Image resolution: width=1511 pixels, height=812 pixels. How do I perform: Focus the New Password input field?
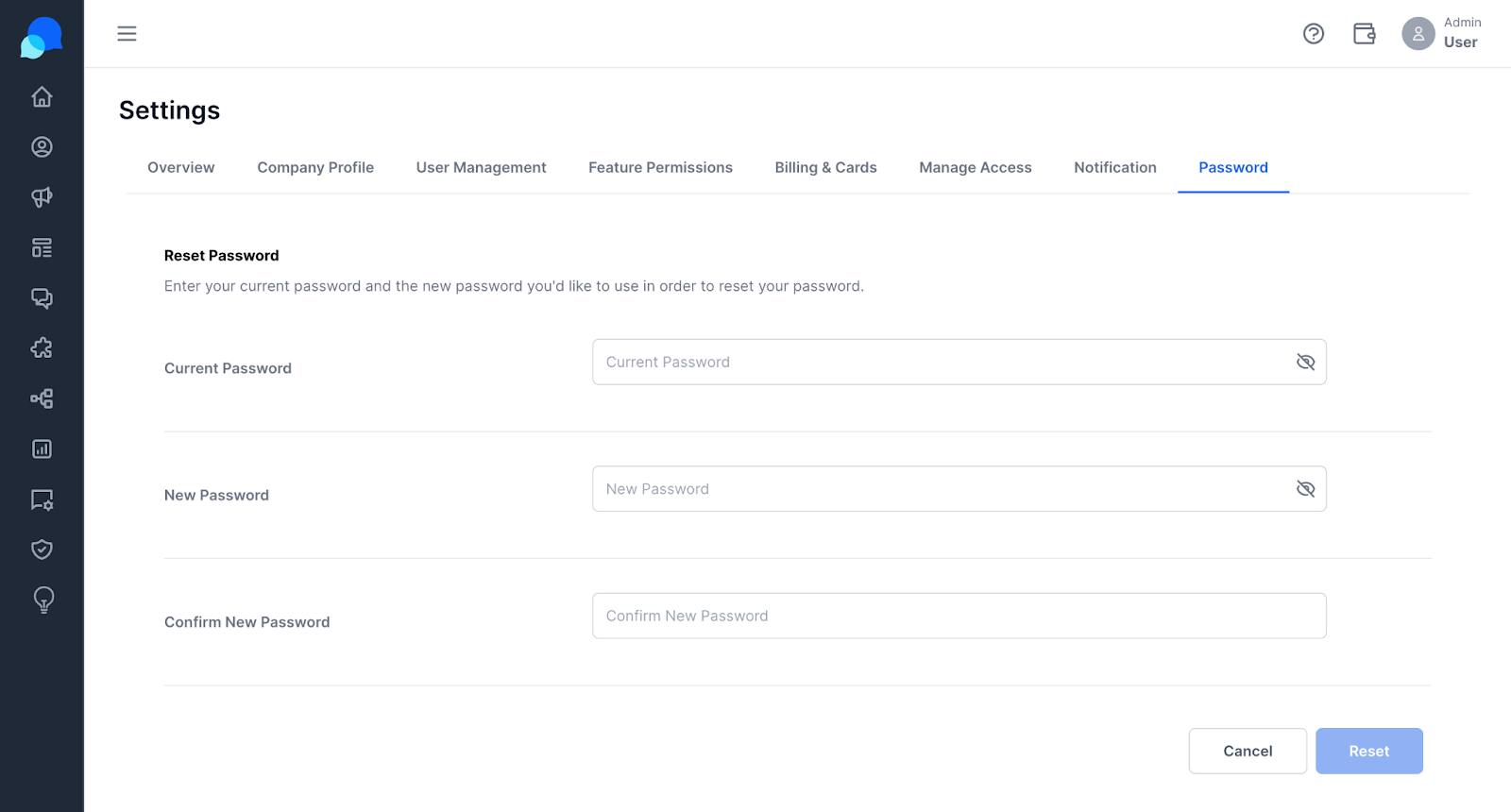coord(959,489)
